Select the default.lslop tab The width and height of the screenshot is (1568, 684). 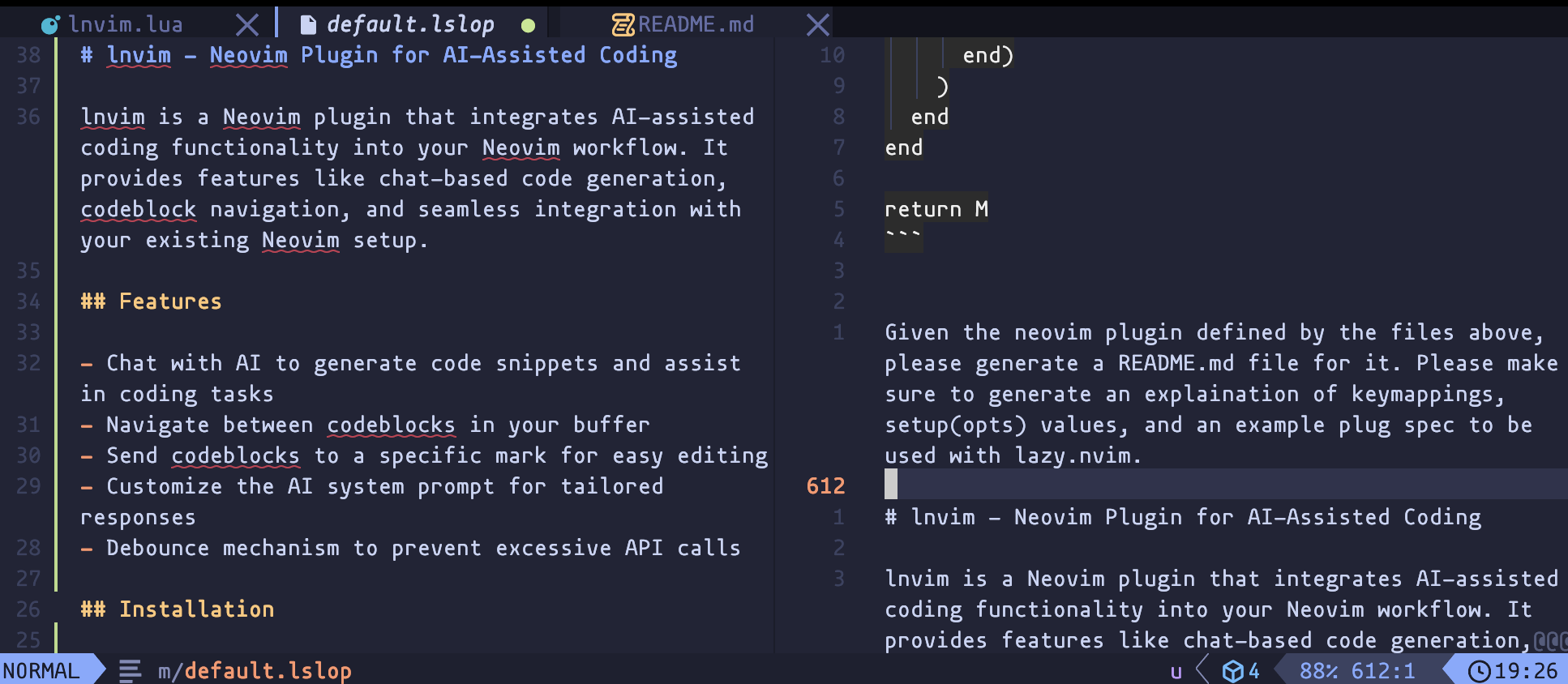pos(410,25)
